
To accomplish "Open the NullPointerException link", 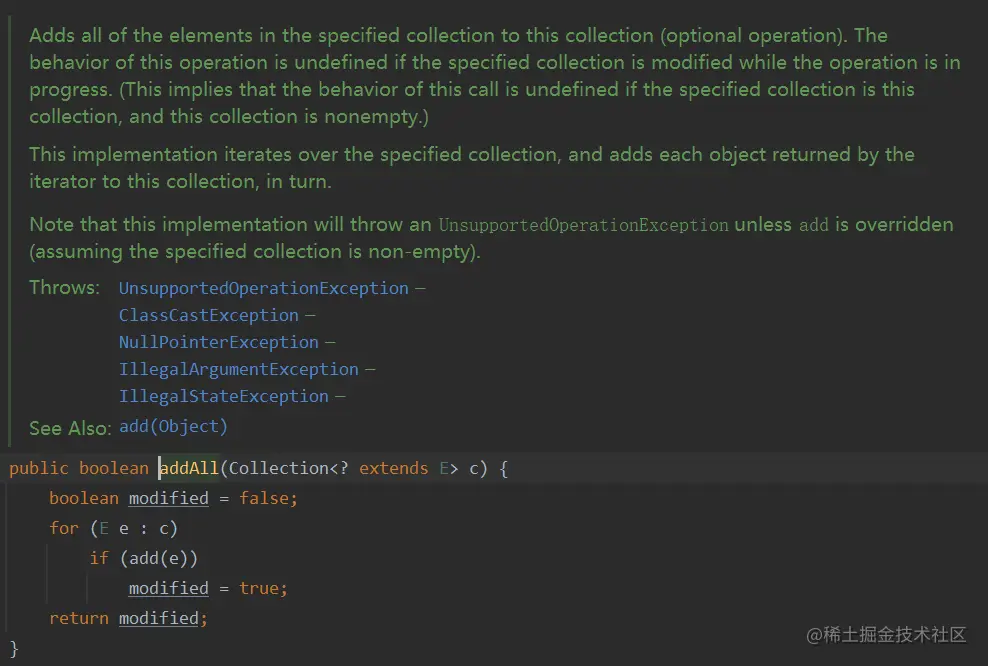I will (x=219, y=342).
